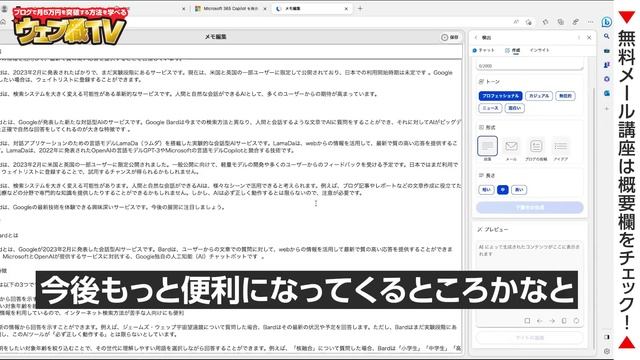
Task: Open the Bing Copilot sidebar icon
Action: coord(607,22)
